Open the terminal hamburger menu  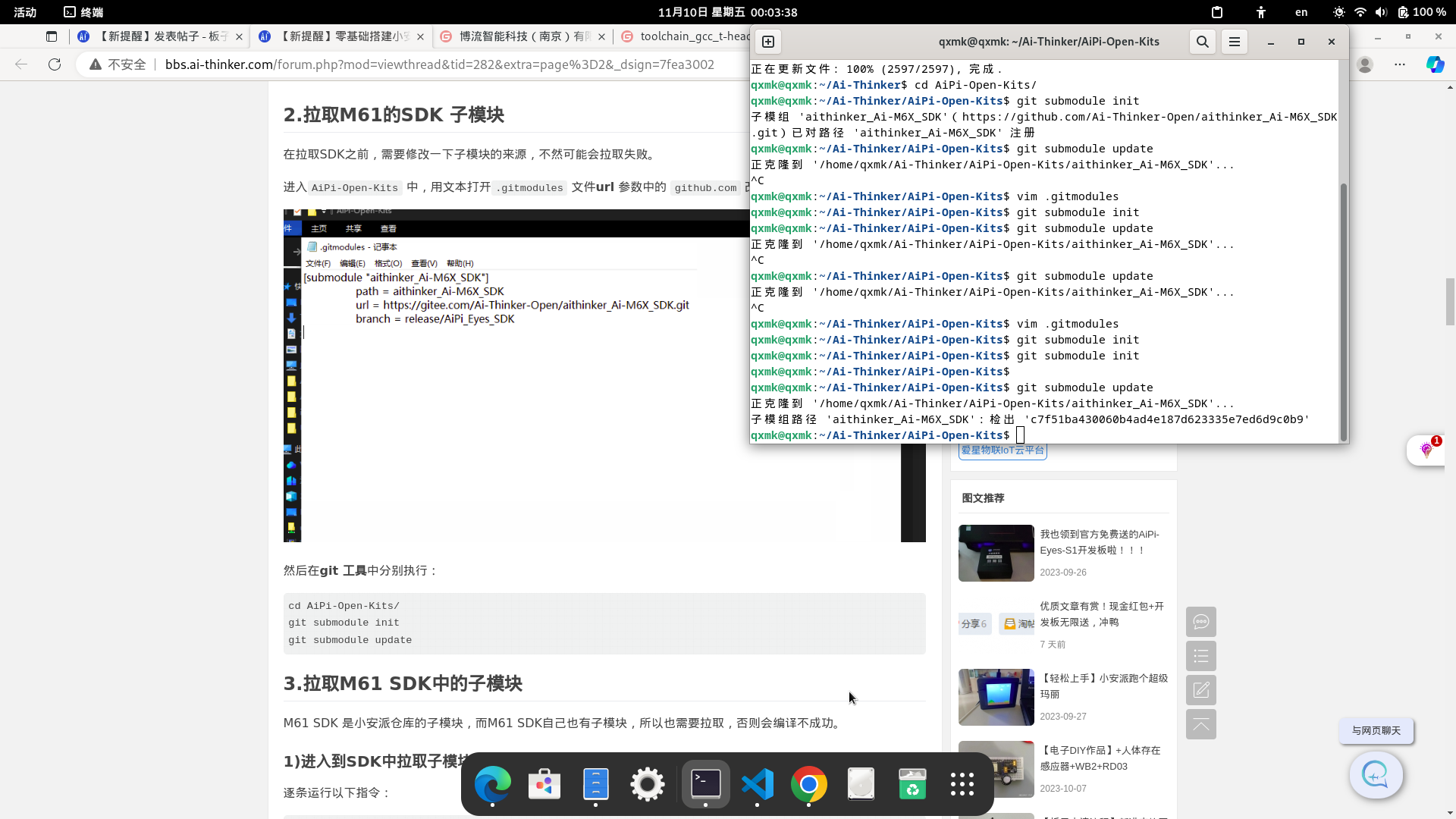1235,42
